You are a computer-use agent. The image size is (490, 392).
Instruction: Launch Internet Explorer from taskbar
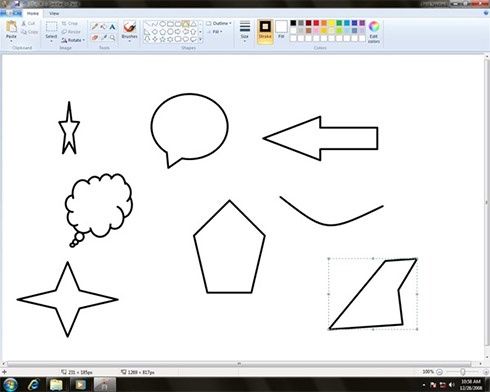34,385
